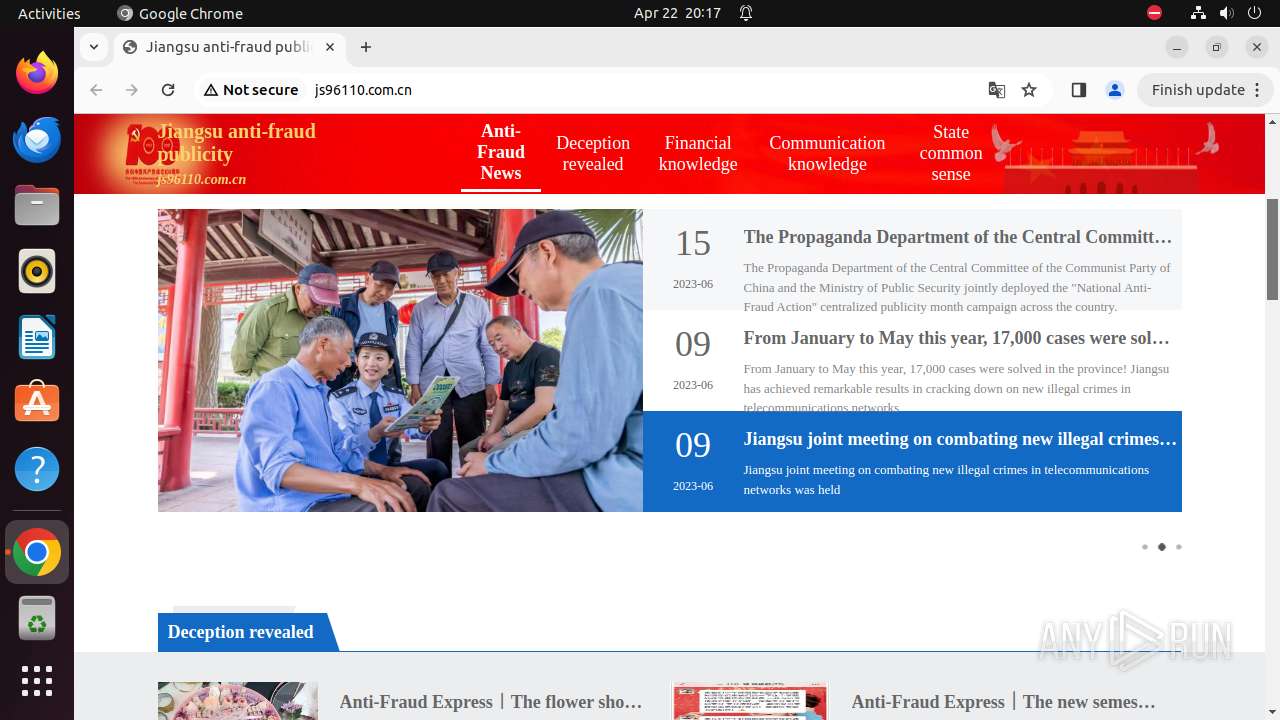Open the flower shop article thumbnail
This screenshot has width=1280, height=720.
[238, 701]
